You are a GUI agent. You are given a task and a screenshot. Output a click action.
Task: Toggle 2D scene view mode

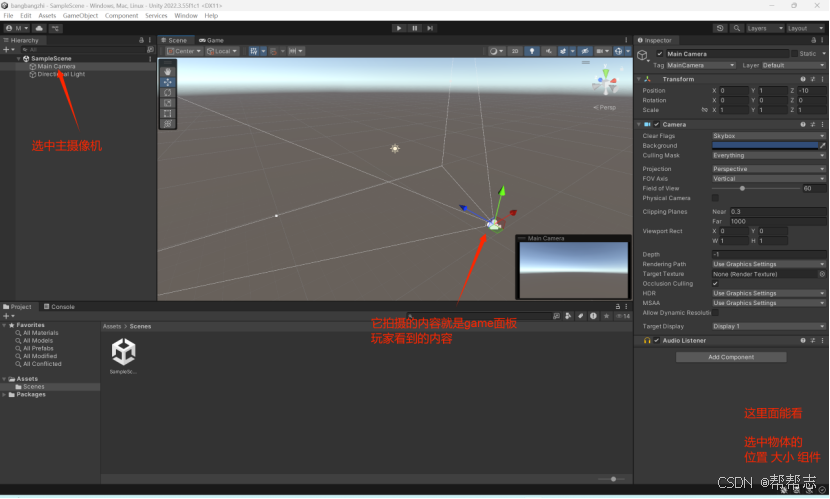(x=515, y=51)
